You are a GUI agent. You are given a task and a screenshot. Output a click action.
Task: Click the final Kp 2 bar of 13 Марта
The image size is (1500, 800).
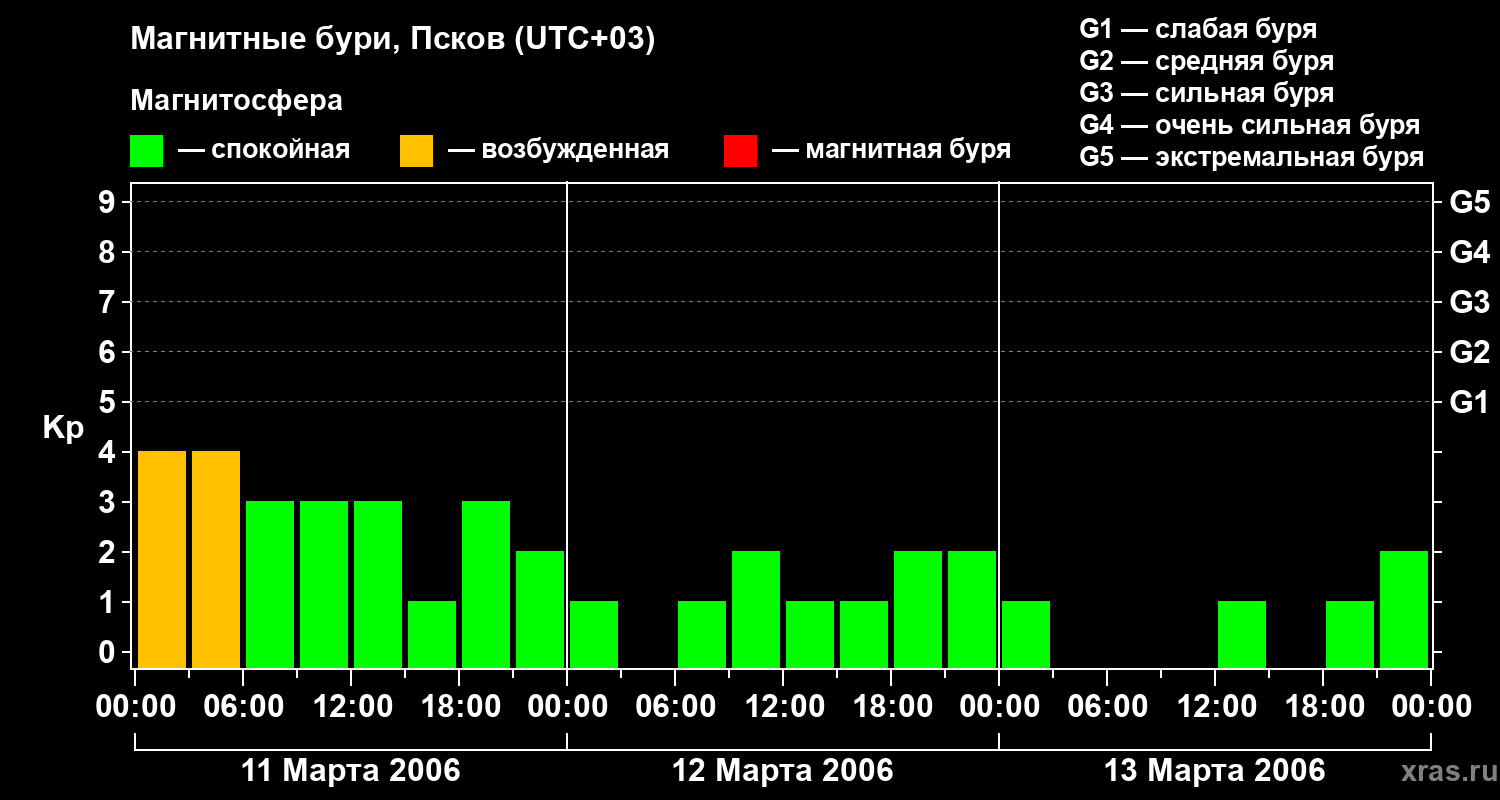1404,609
